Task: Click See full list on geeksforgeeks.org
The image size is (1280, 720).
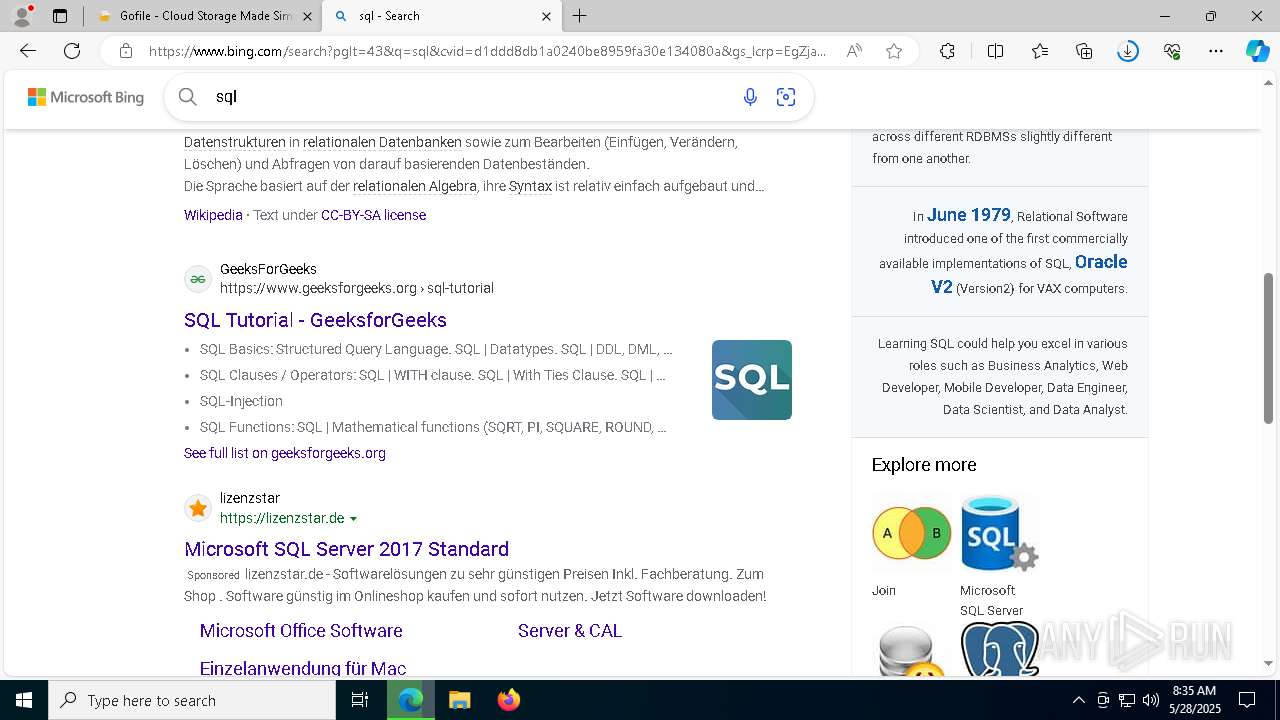Action: click(285, 453)
